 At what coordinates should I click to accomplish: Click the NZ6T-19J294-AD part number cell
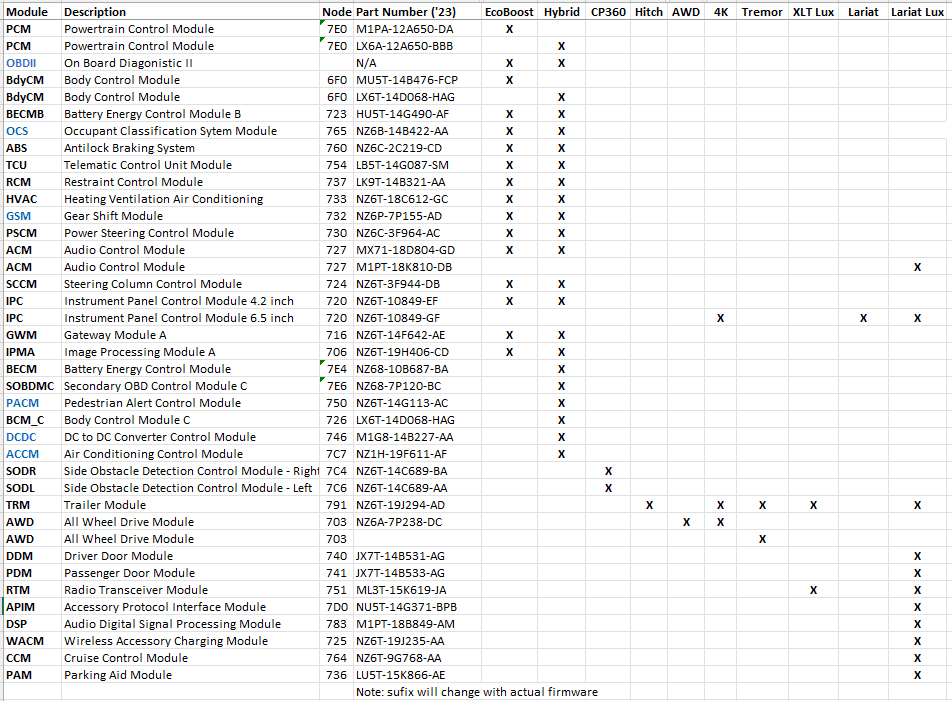click(400, 505)
